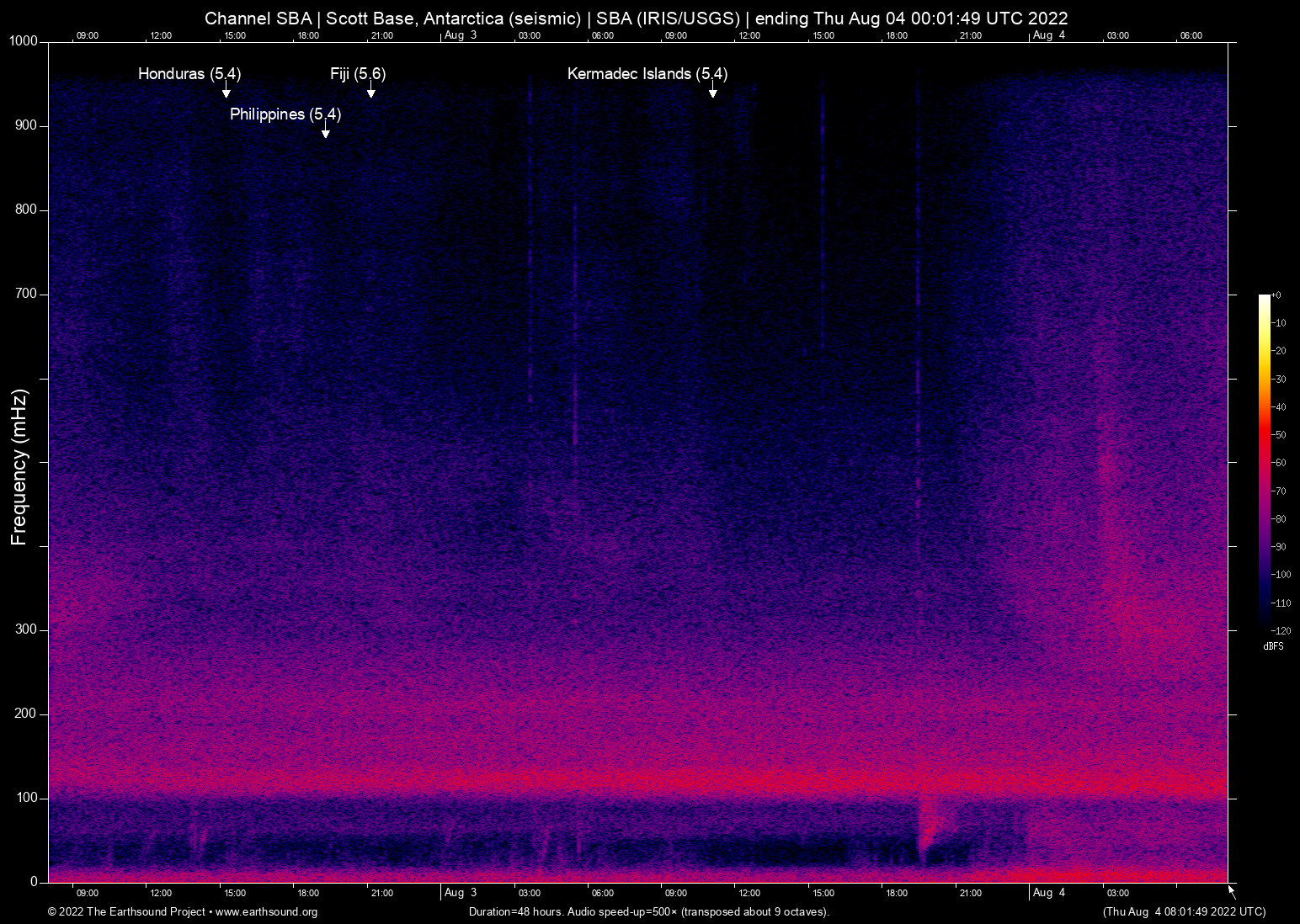Click the Frequency (mHz) axis title
The width and height of the screenshot is (1300, 924).
click(x=19, y=467)
